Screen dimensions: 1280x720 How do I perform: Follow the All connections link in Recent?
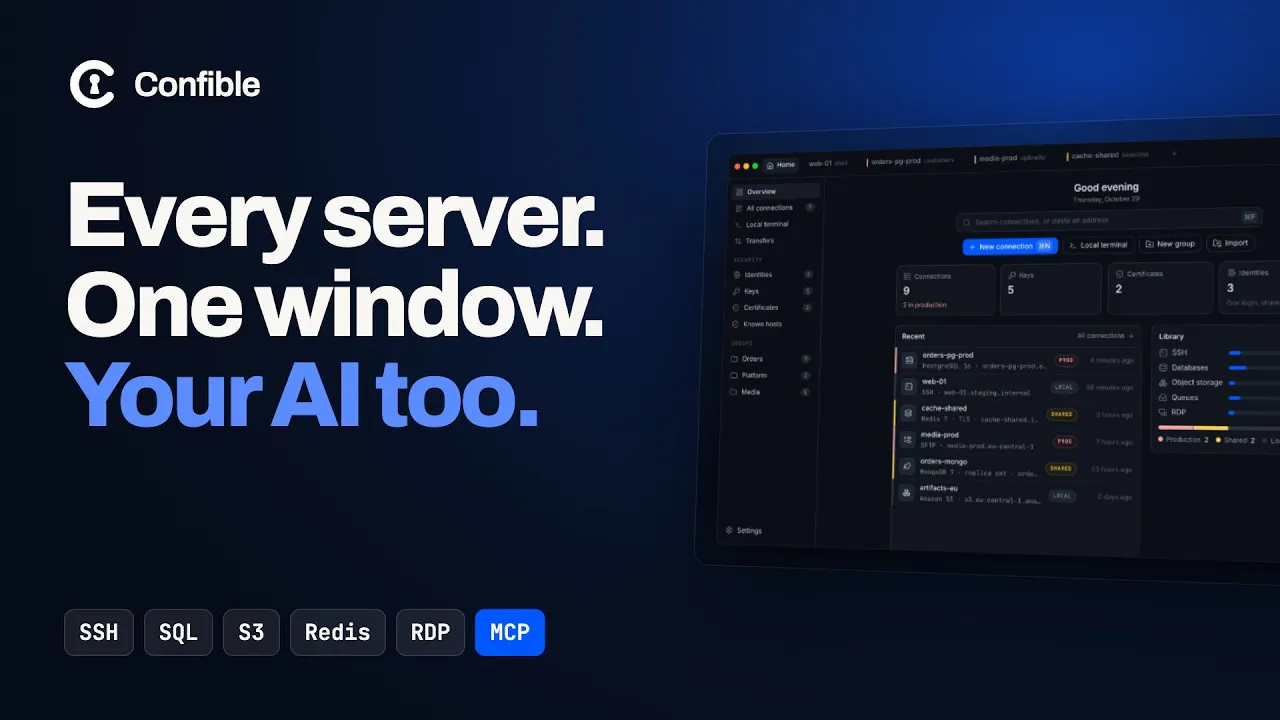(1104, 336)
